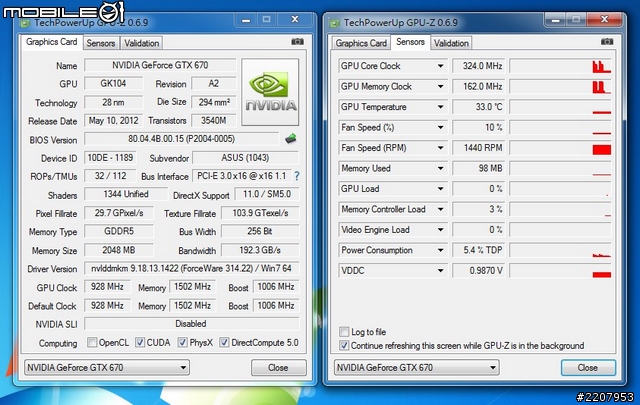Minimize the right GPU-Z Sensors window

556,20
